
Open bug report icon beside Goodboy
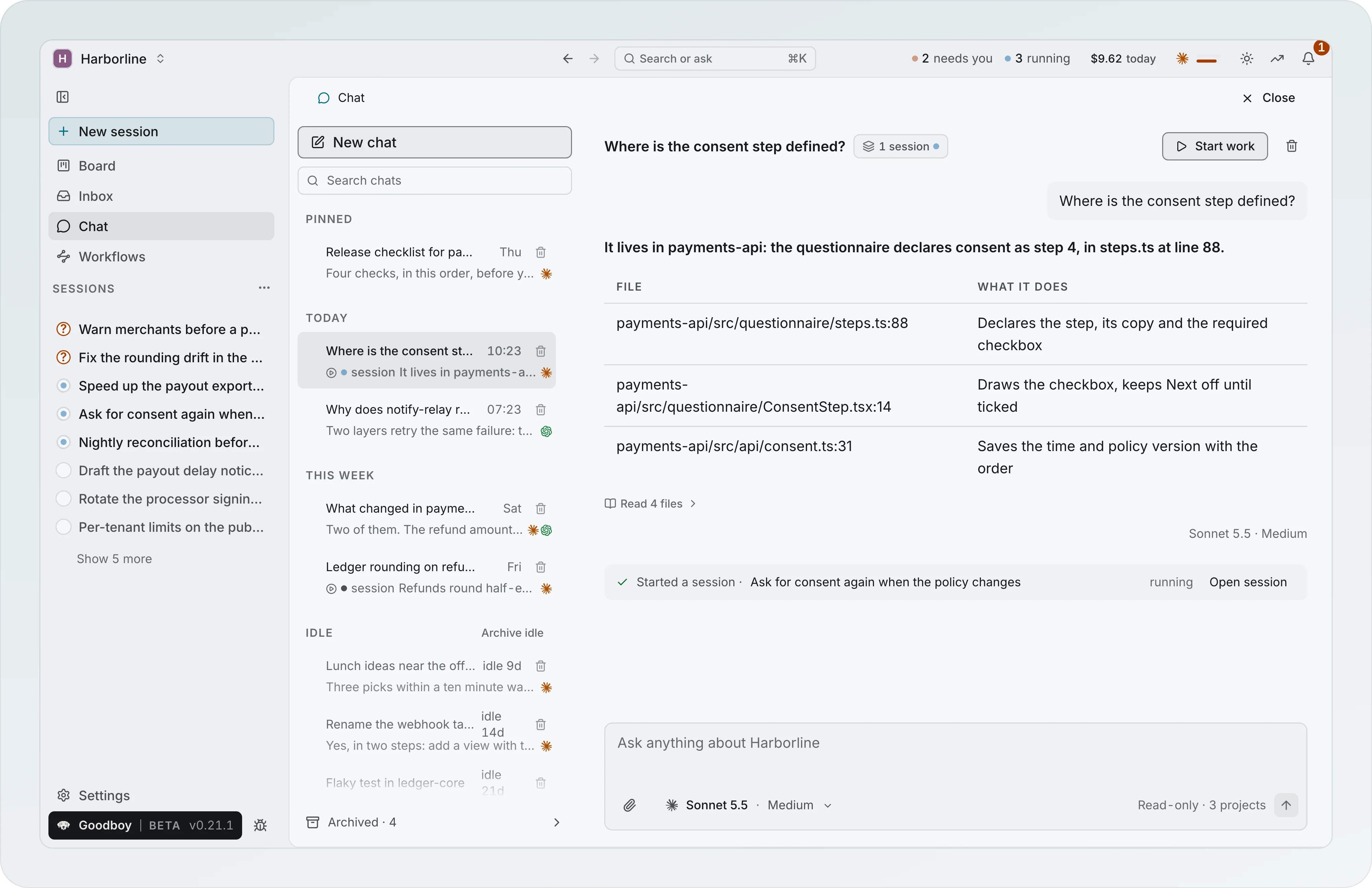(261, 826)
